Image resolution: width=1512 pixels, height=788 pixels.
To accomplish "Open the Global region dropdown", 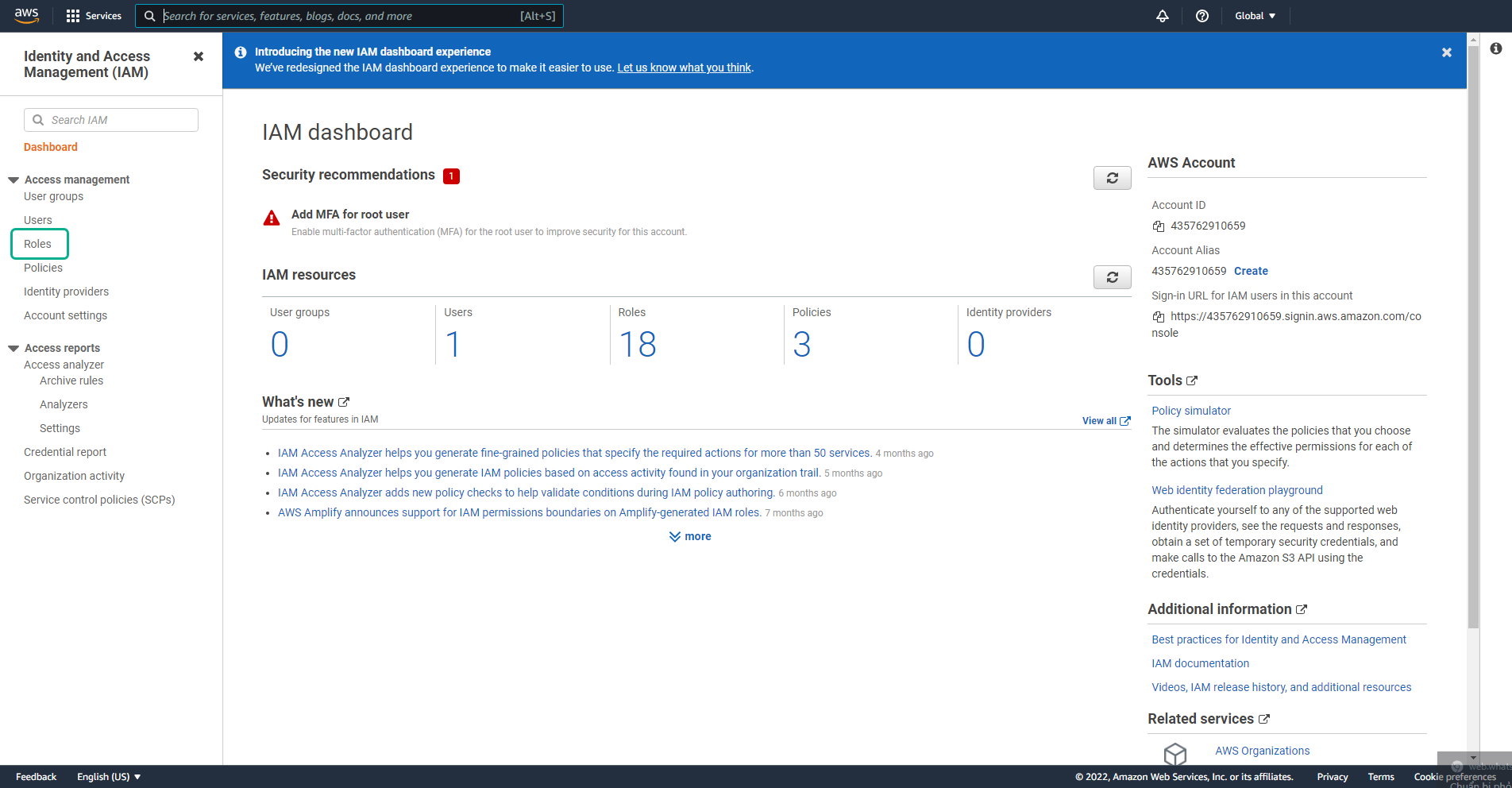I will coord(1254,15).
